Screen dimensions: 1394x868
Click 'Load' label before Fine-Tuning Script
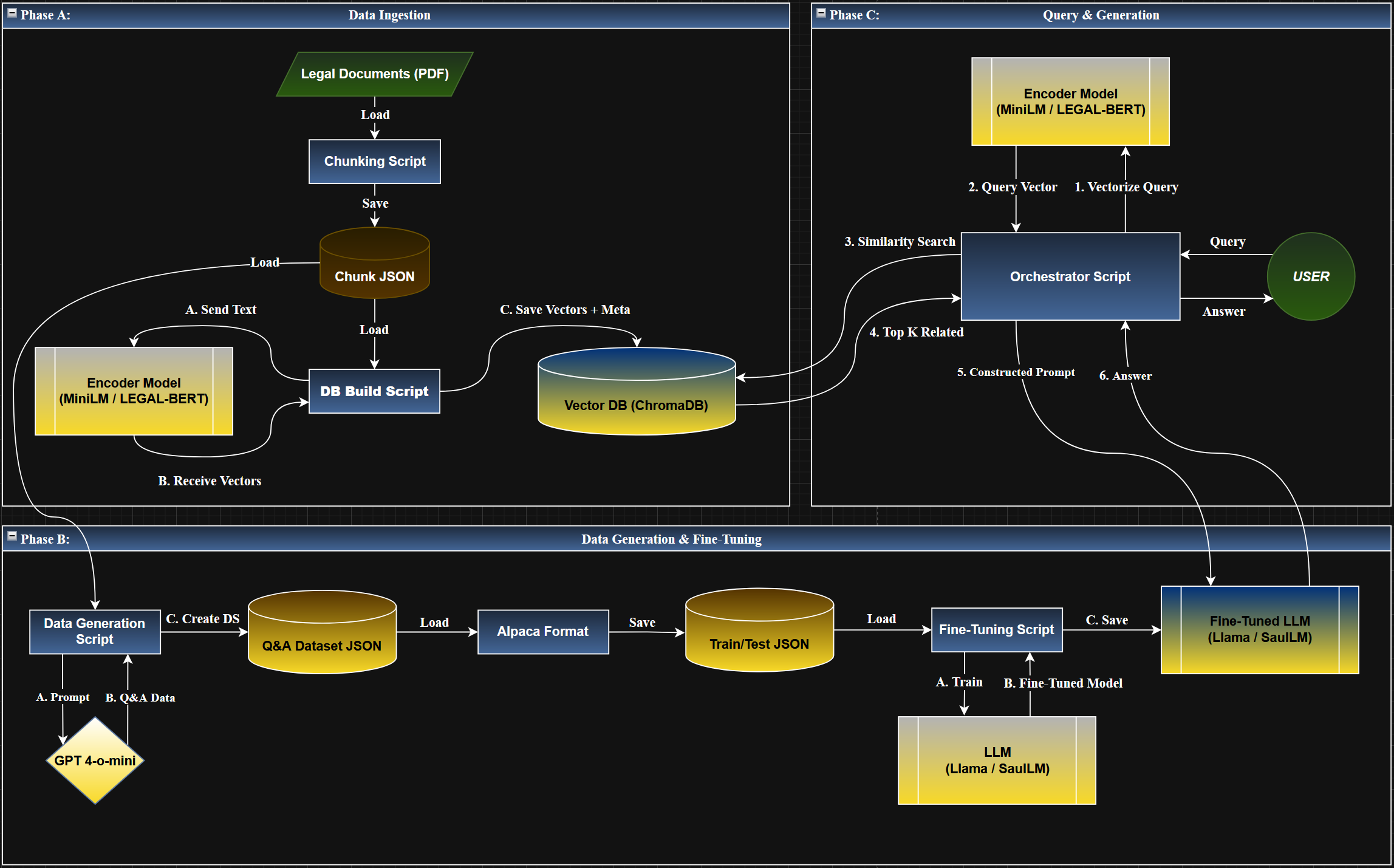tap(881, 619)
